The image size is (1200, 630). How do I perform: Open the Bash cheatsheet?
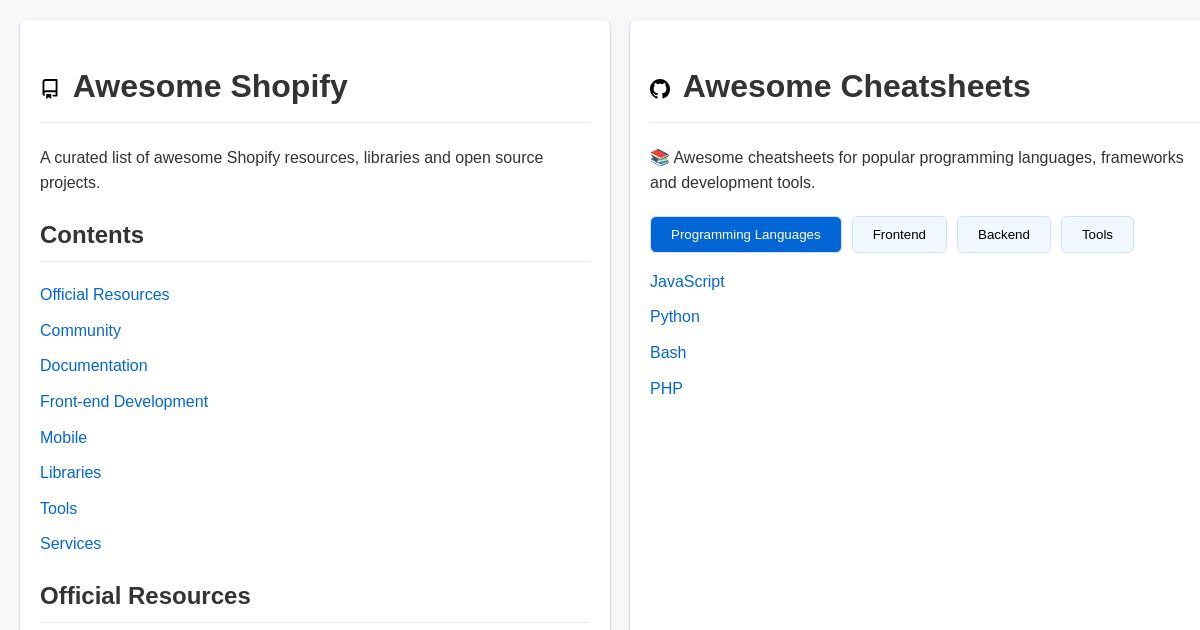(x=668, y=353)
